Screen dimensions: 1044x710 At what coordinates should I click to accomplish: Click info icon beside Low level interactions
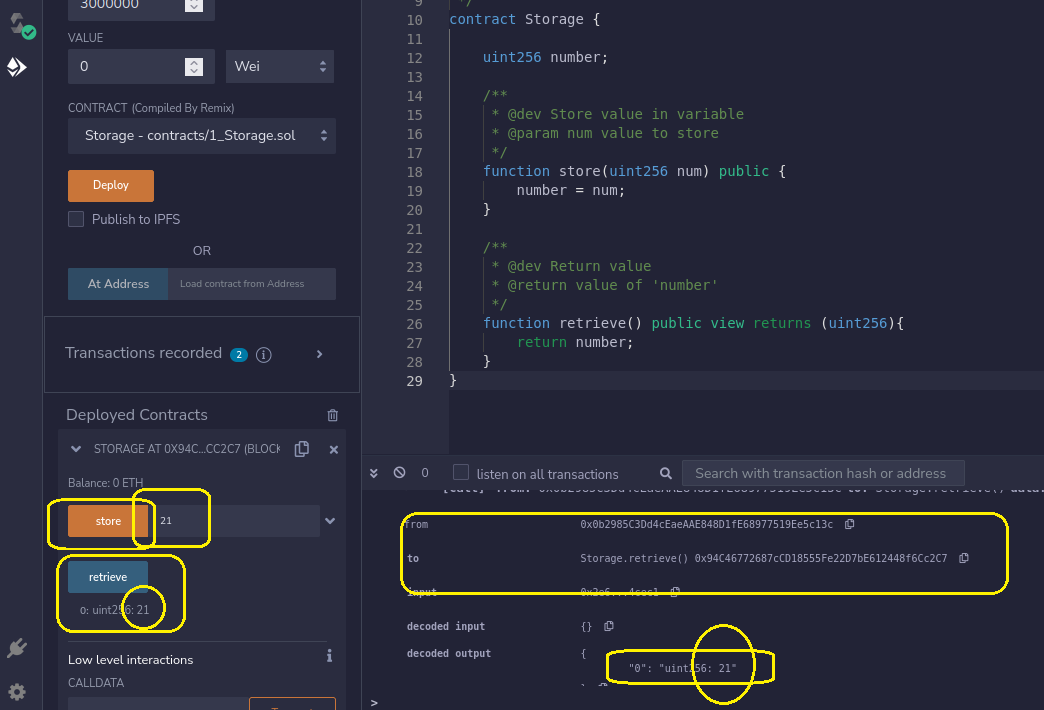329,657
